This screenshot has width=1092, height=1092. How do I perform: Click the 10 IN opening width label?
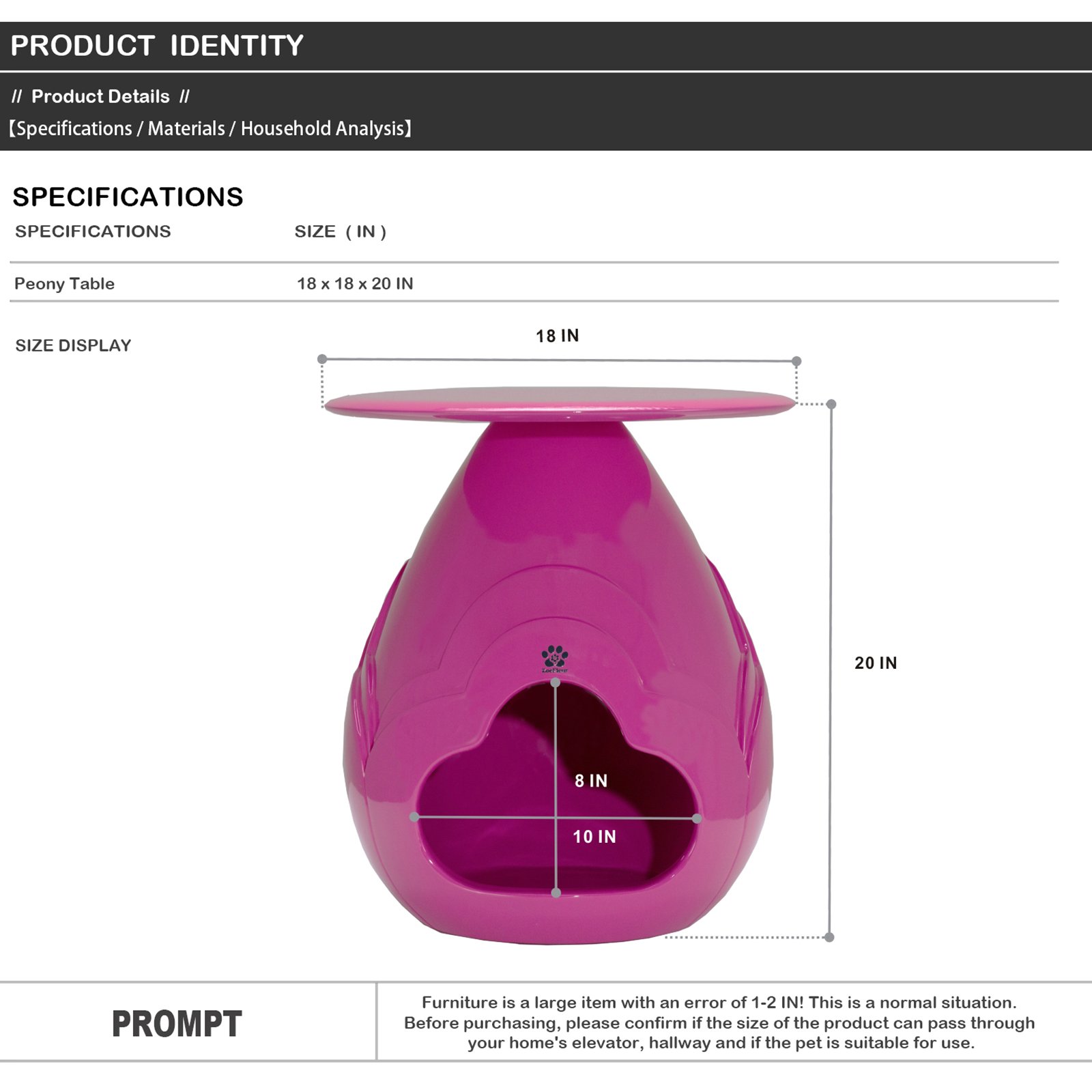tap(594, 837)
